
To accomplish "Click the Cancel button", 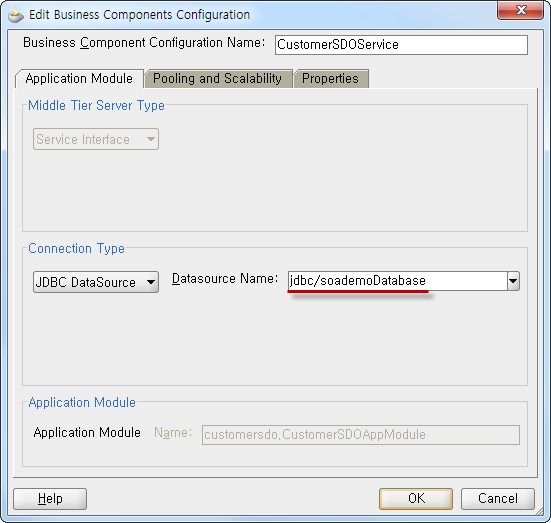I will (x=498, y=498).
